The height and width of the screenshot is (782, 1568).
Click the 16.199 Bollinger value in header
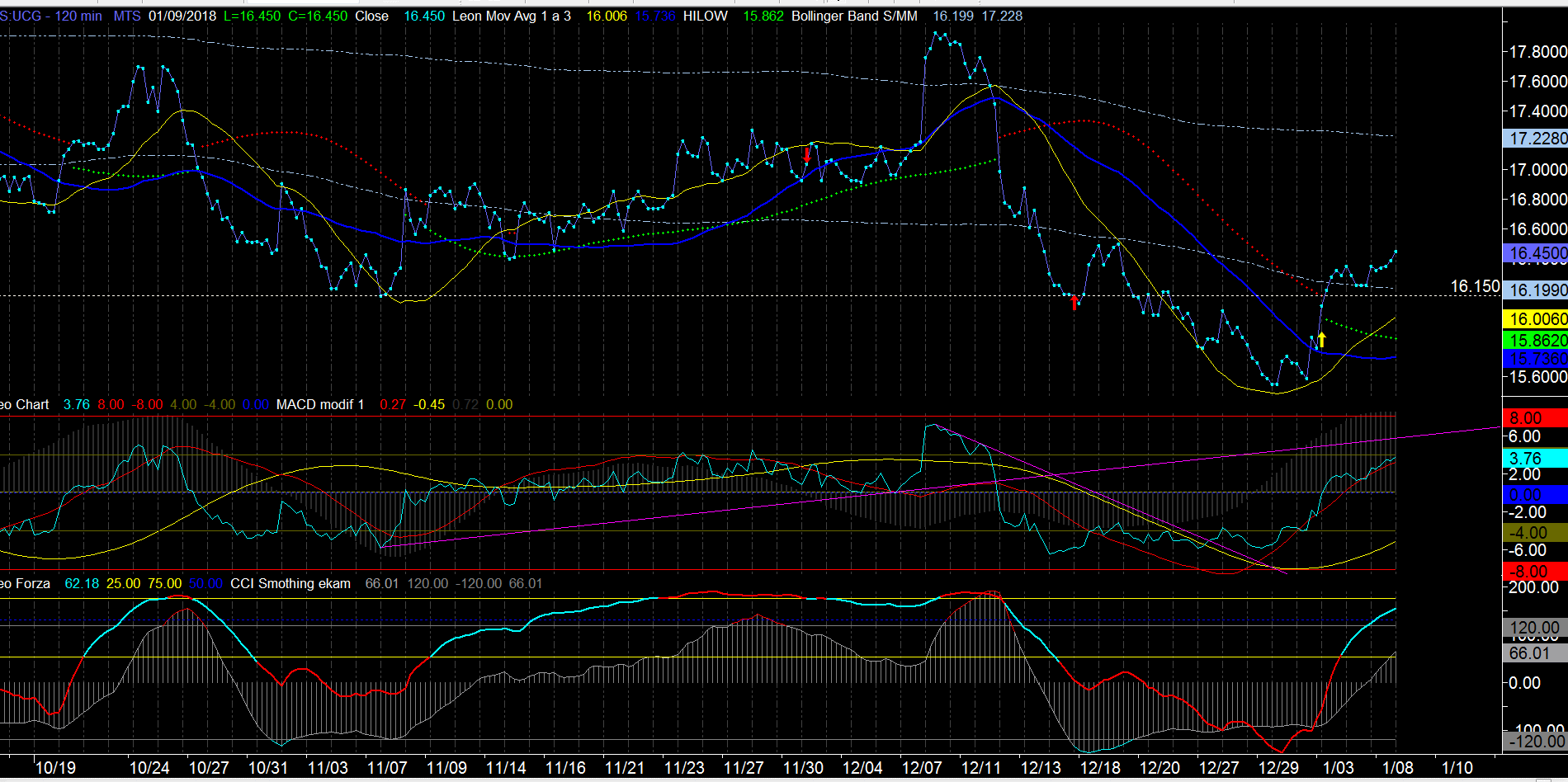tap(953, 16)
